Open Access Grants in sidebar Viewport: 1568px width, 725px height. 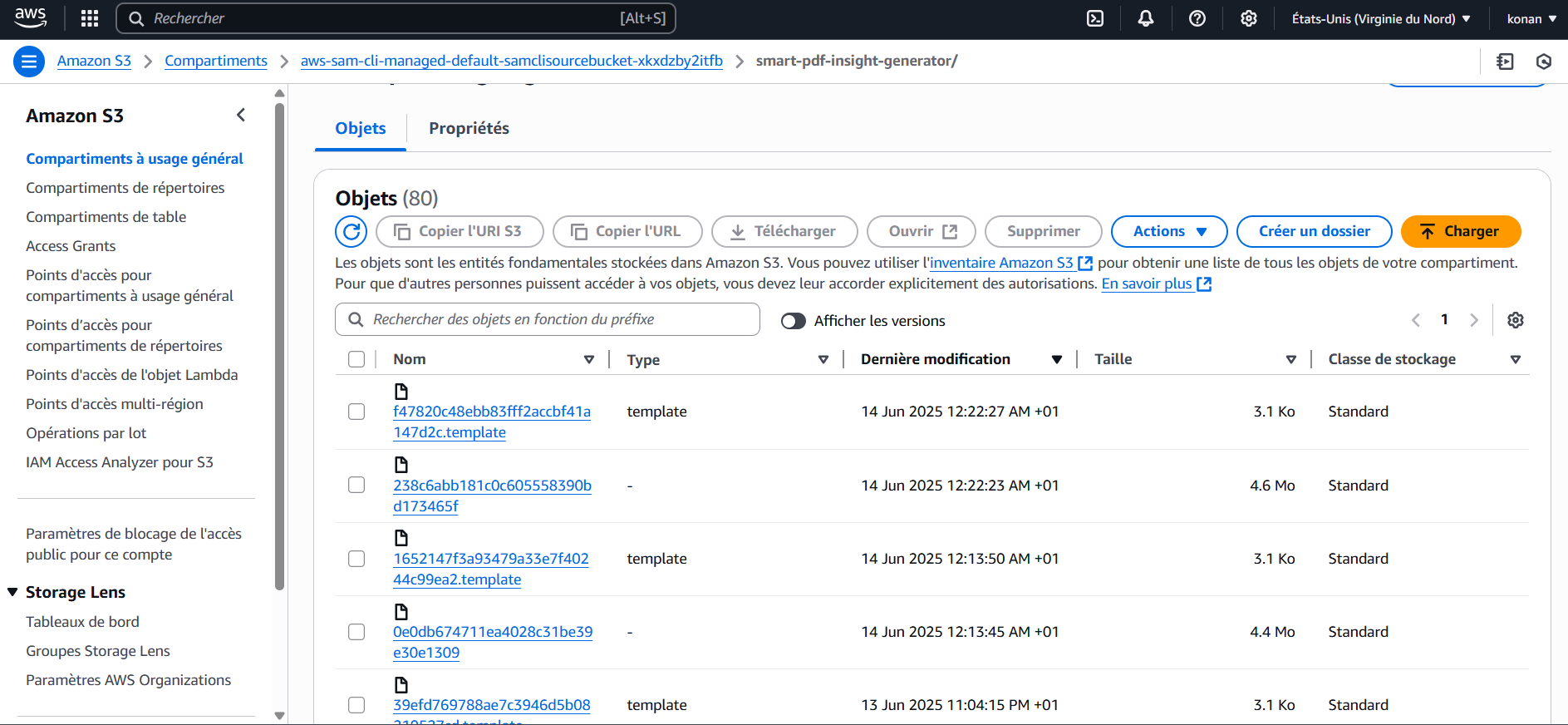click(71, 246)
